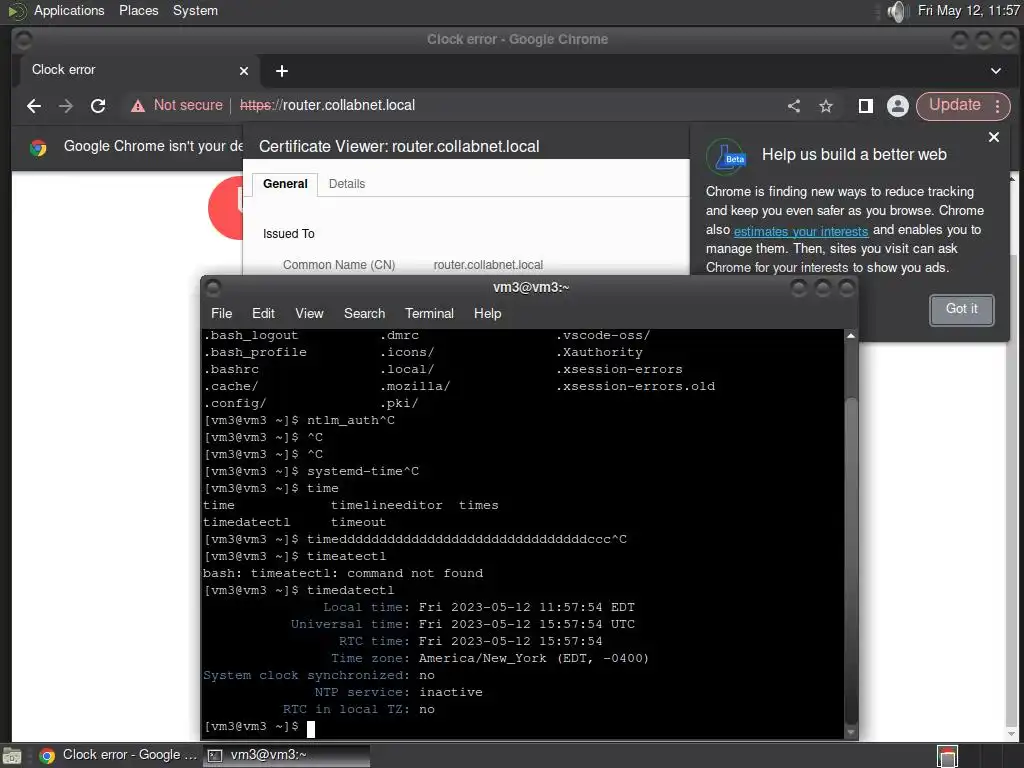Image resolution: width=1024 pixels, height=768 pixels.
Task: Open the Terminal menu in terminal menubar
Action: click(429, 313)
